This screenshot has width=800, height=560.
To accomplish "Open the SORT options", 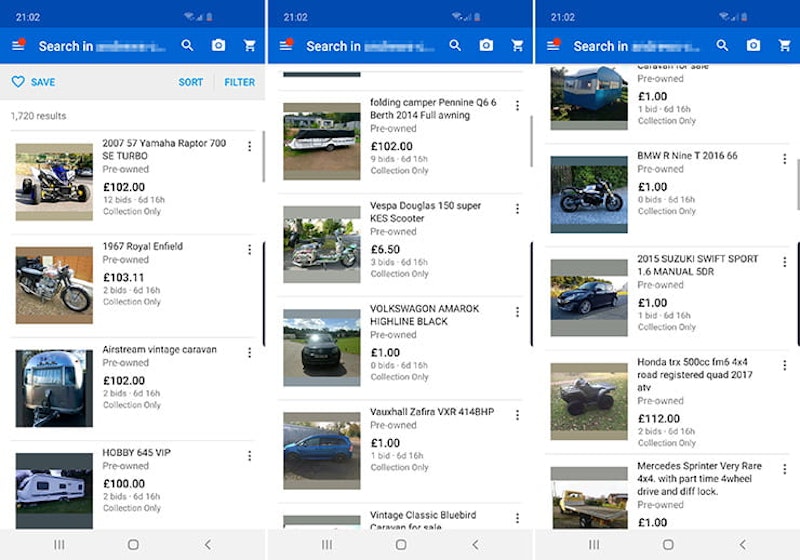I will tap(190, 82).
